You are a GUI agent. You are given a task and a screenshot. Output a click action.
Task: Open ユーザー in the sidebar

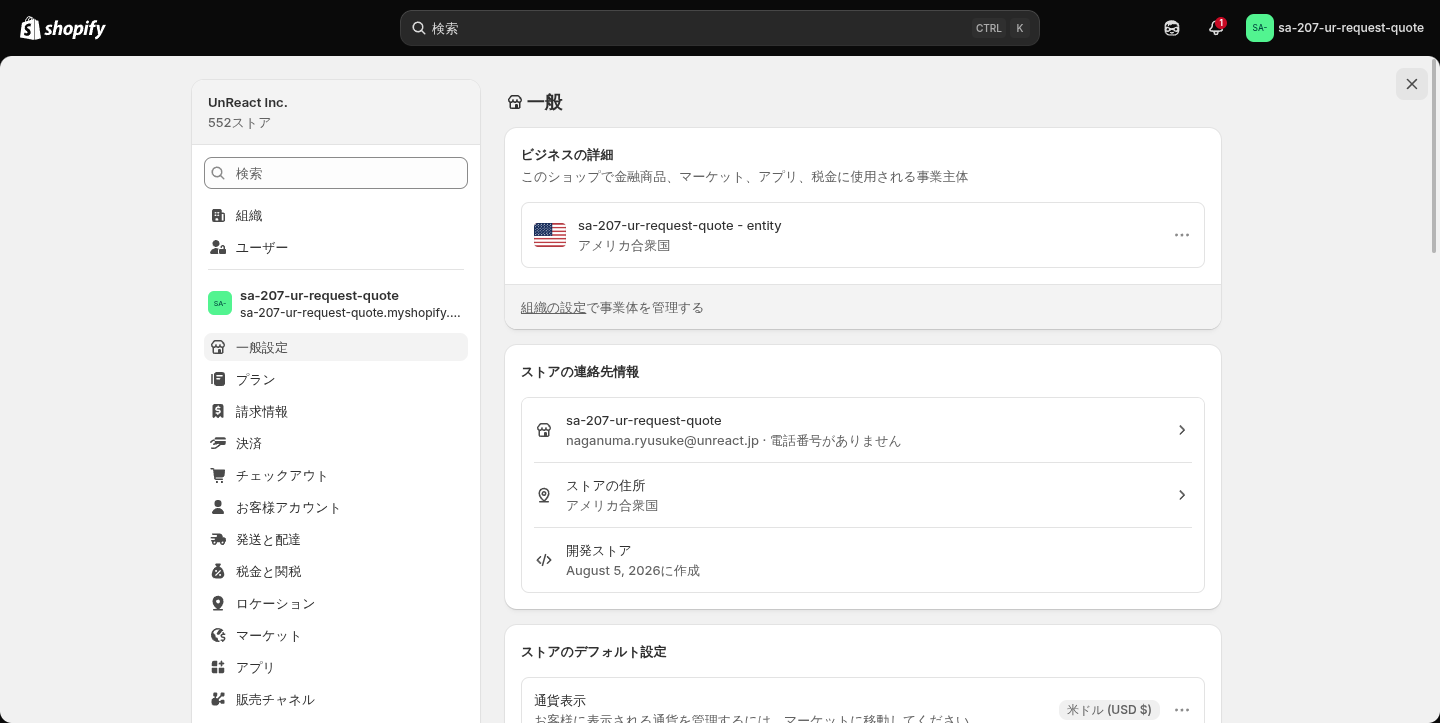pyautogui.click(x=336, y=247)
